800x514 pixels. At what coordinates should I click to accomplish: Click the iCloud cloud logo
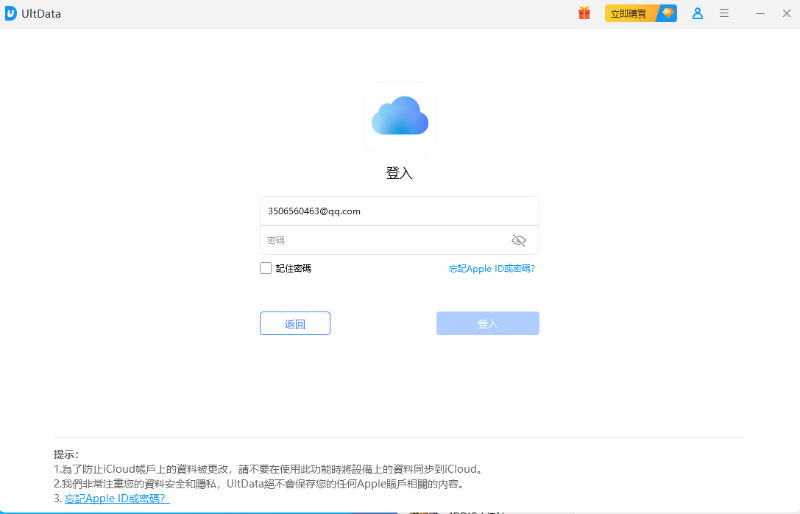pyautogui.click(x=400, y=118)
